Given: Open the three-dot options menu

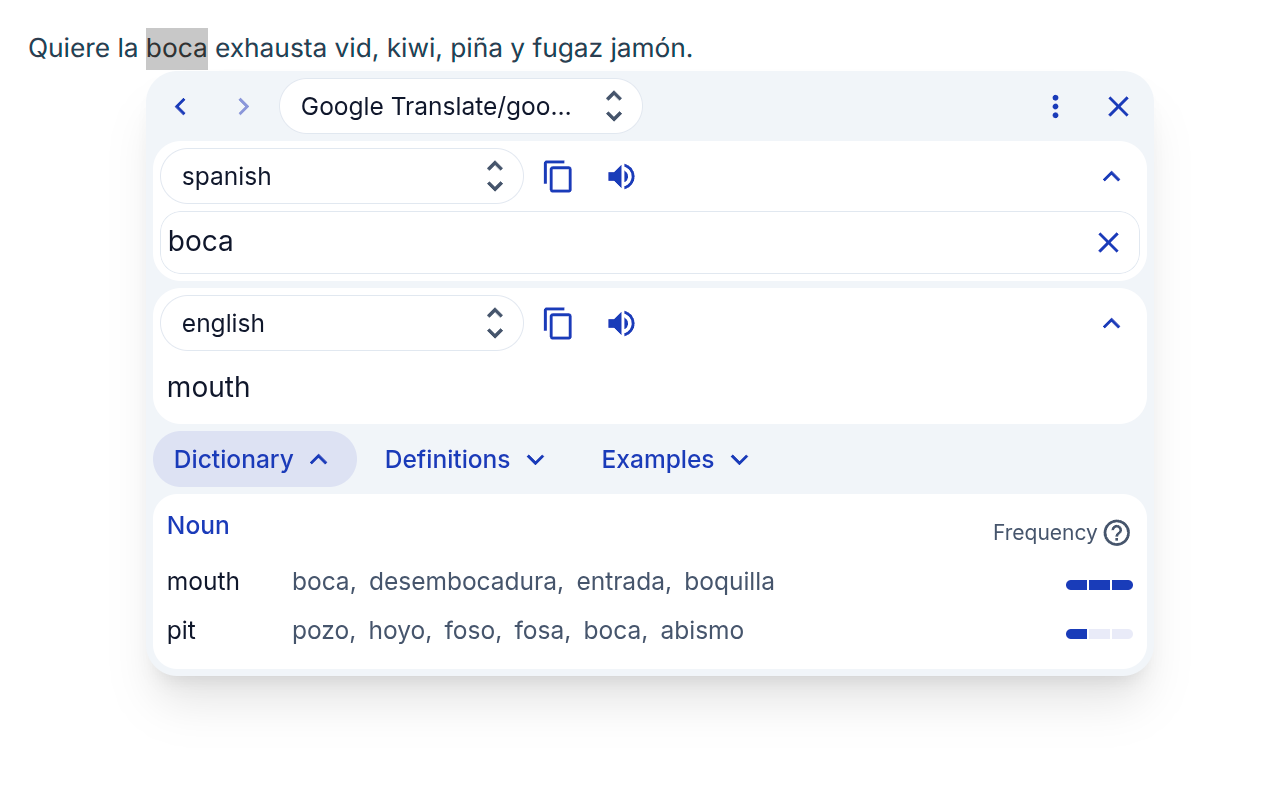Looking at the screenshot, I should pos(1055,107).
